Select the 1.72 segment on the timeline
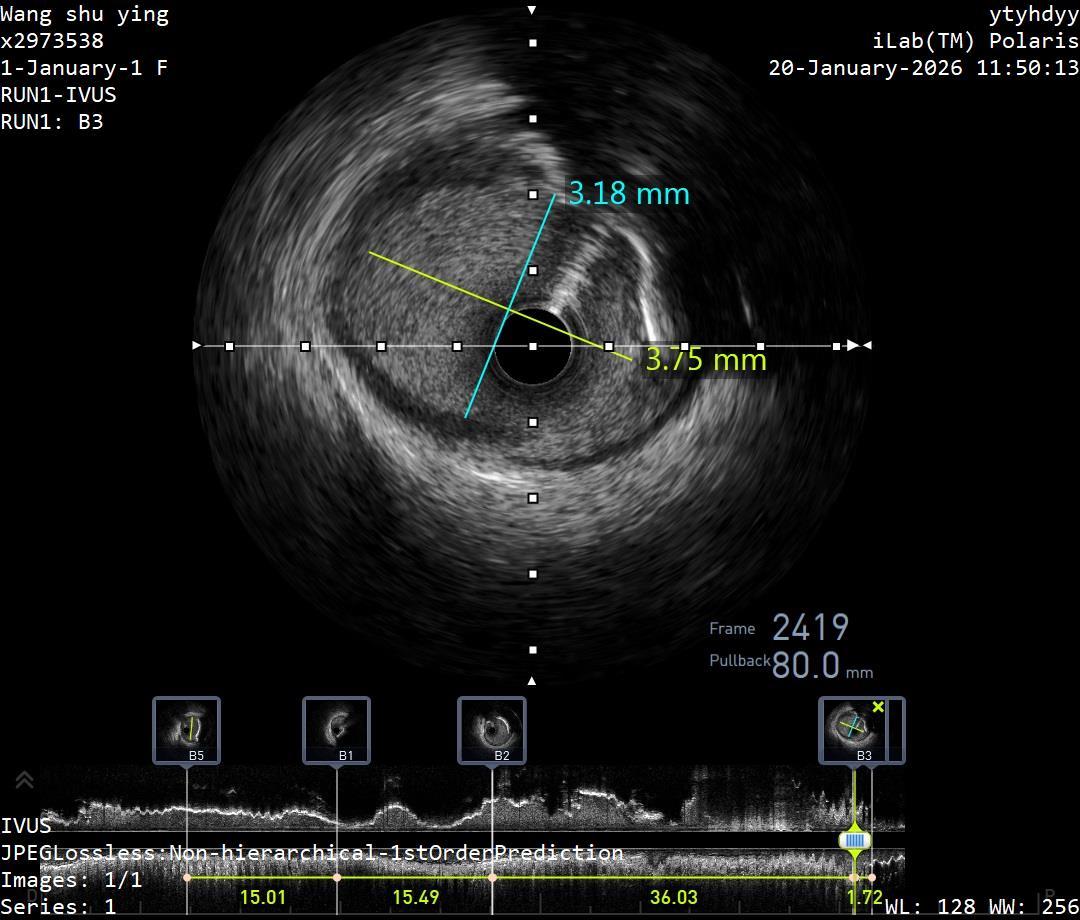 (864, 897)
